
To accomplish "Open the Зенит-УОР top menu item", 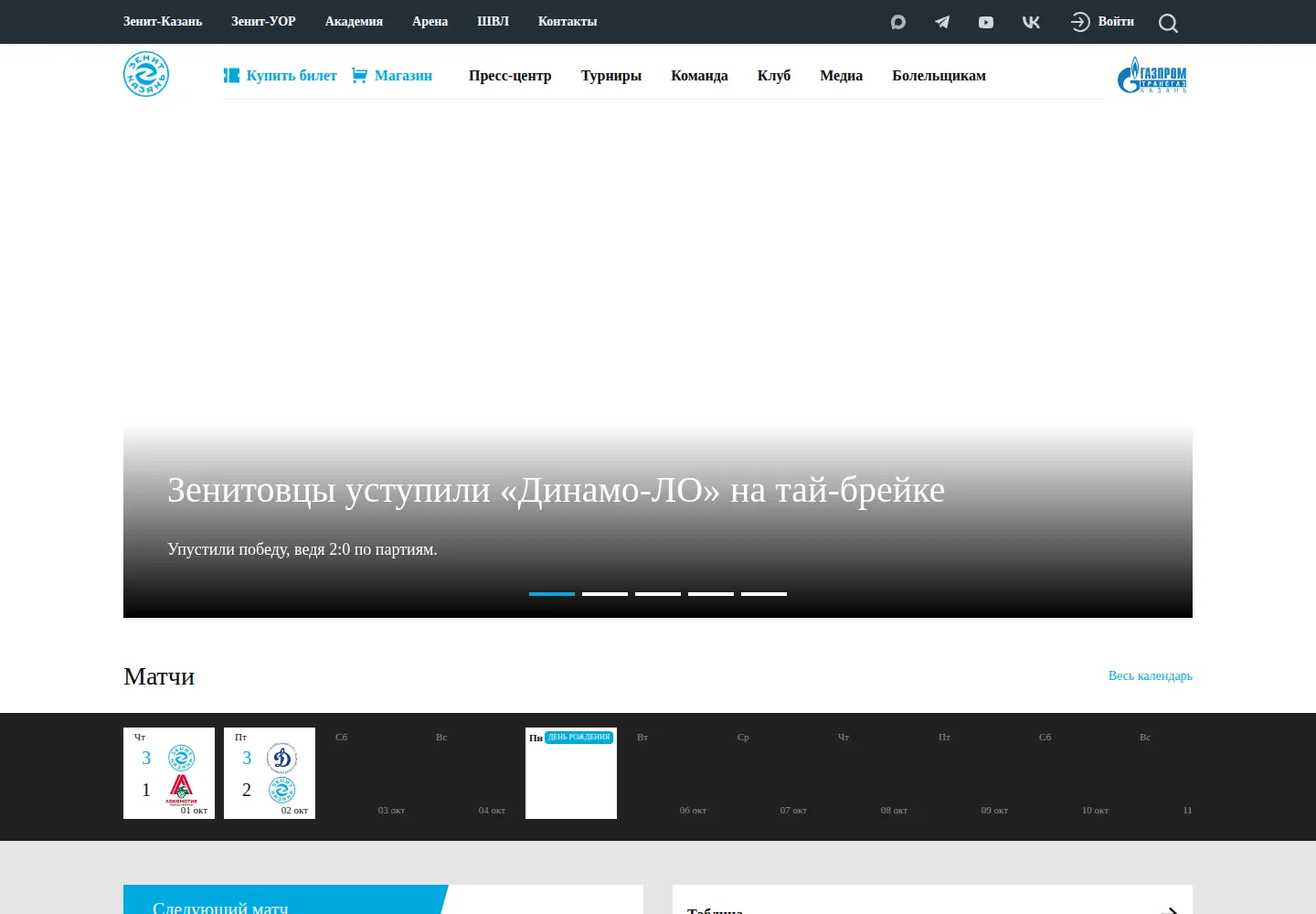I will point(263,21).
